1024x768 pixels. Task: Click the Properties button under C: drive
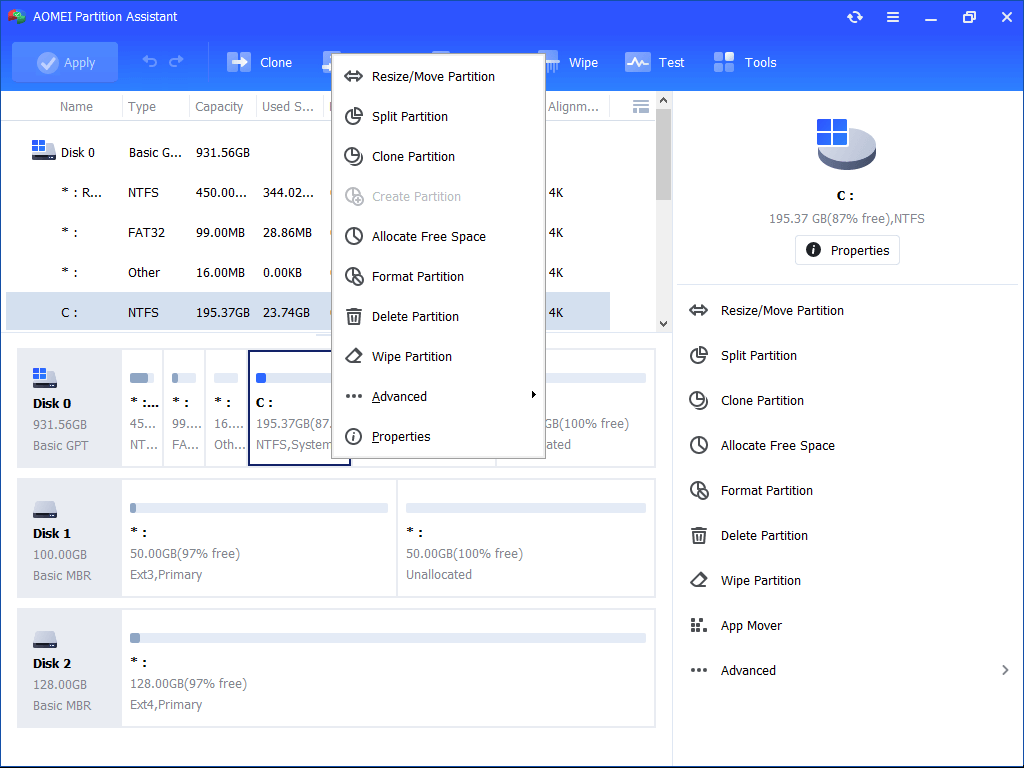[x=847, y=250]
